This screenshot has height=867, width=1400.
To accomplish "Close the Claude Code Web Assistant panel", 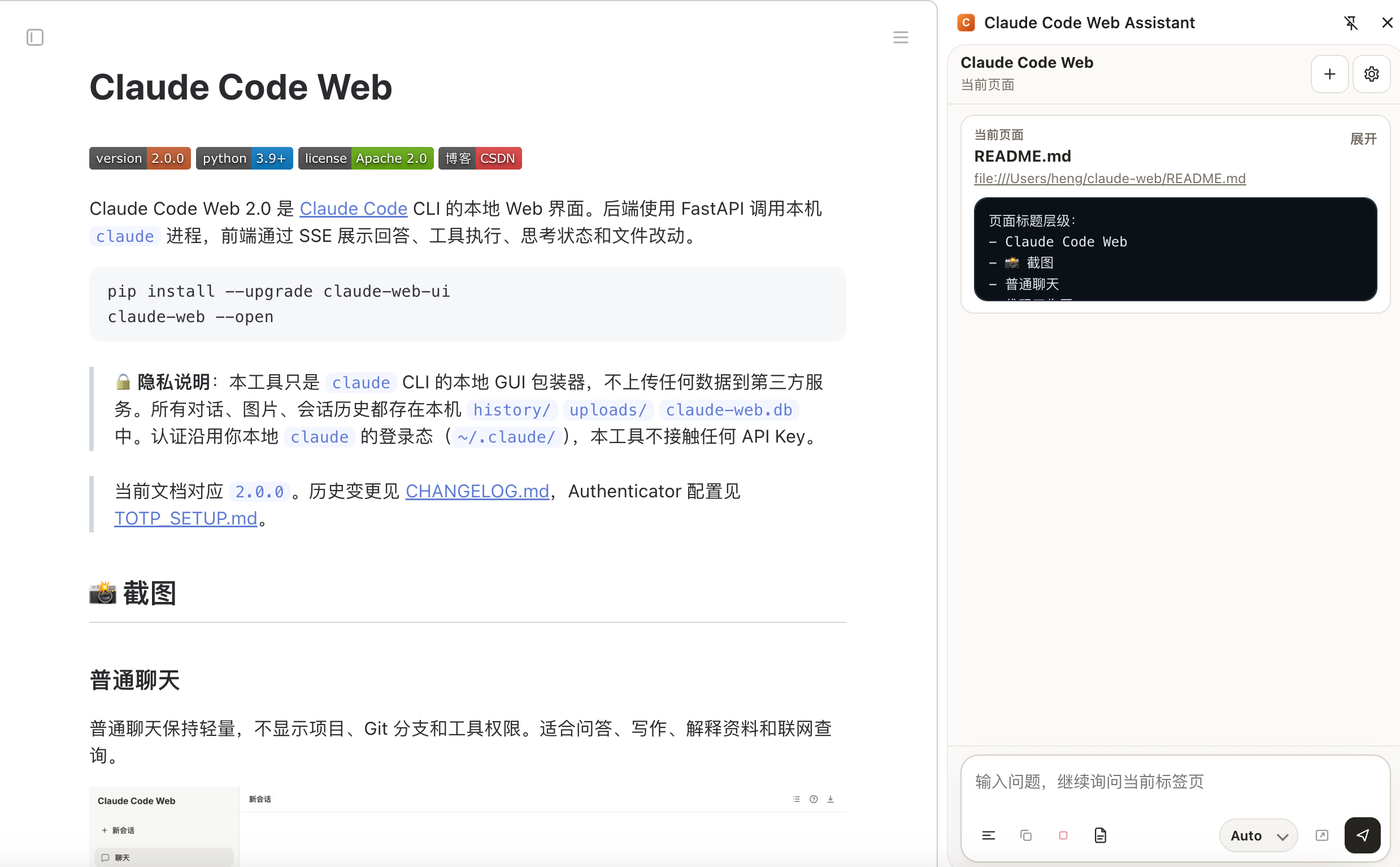I will [1387, 23].
